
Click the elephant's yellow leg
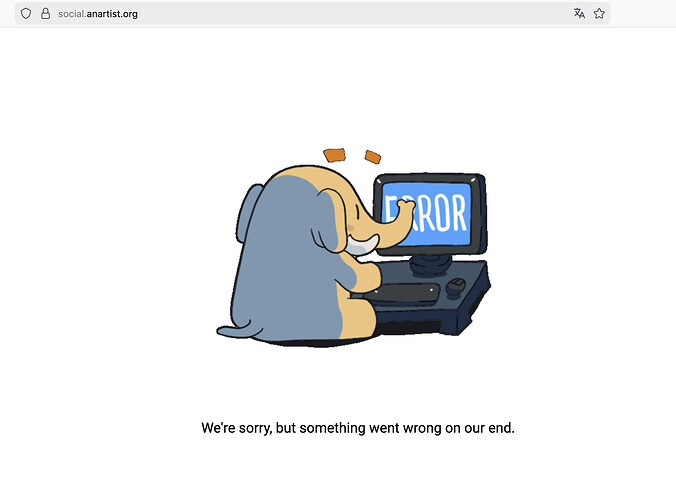pyautogui.click(x=357, y=319)
